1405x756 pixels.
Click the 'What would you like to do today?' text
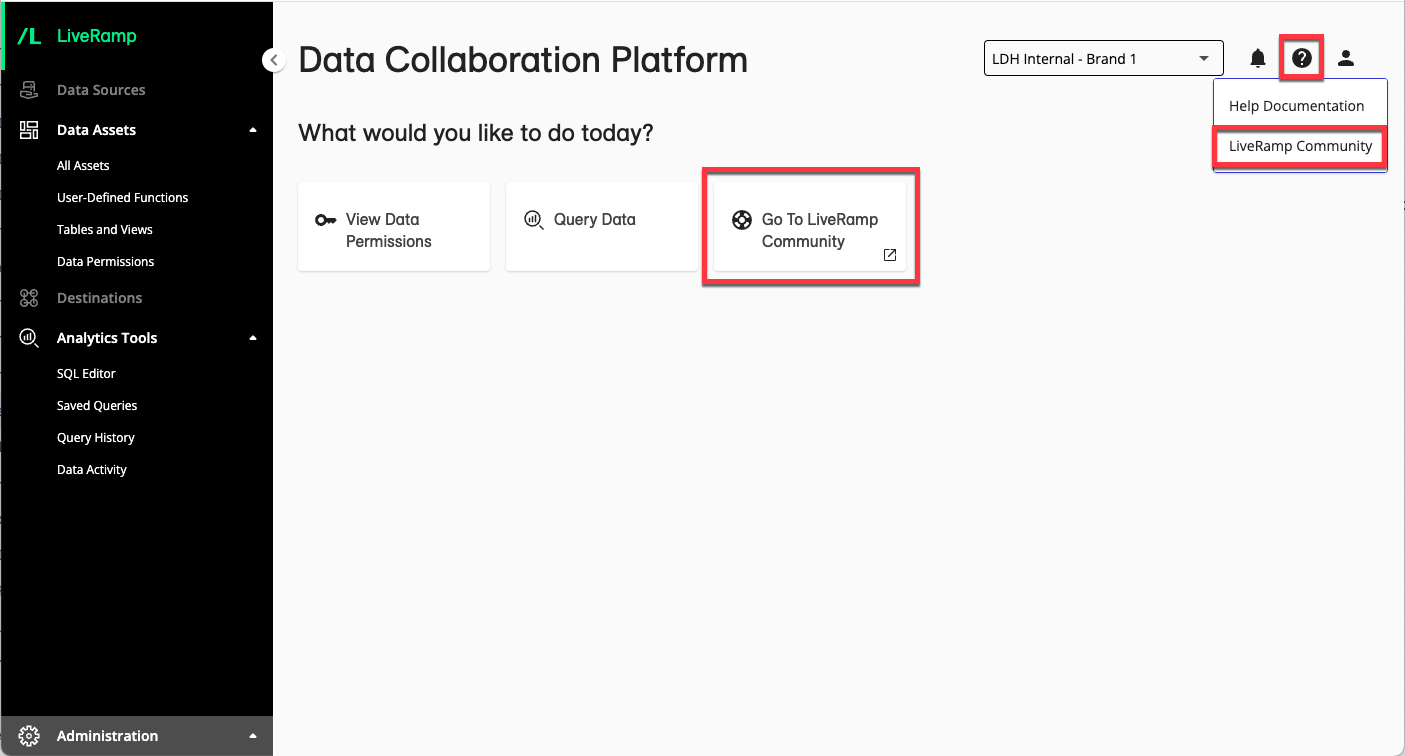pos(476,133)
